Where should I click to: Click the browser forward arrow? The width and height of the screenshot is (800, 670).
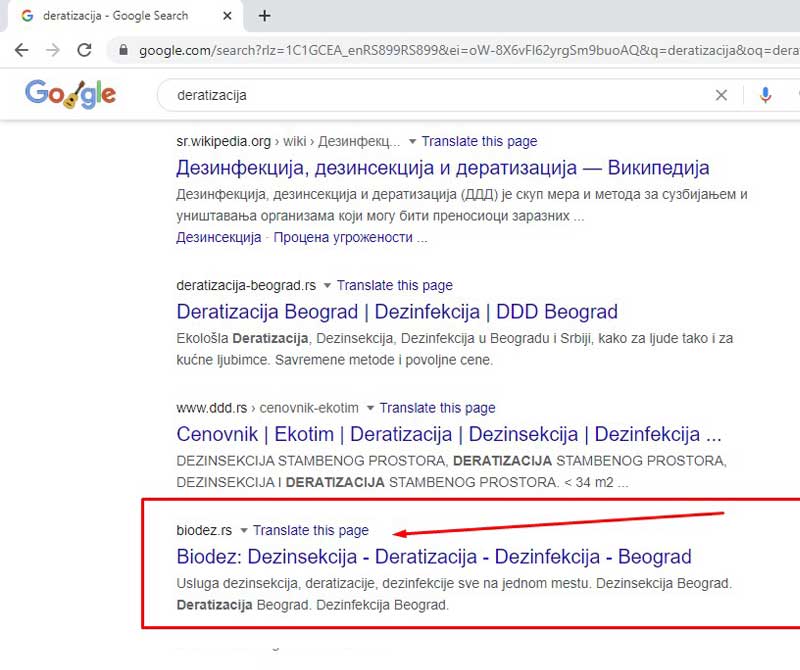[x=53, y=50]
